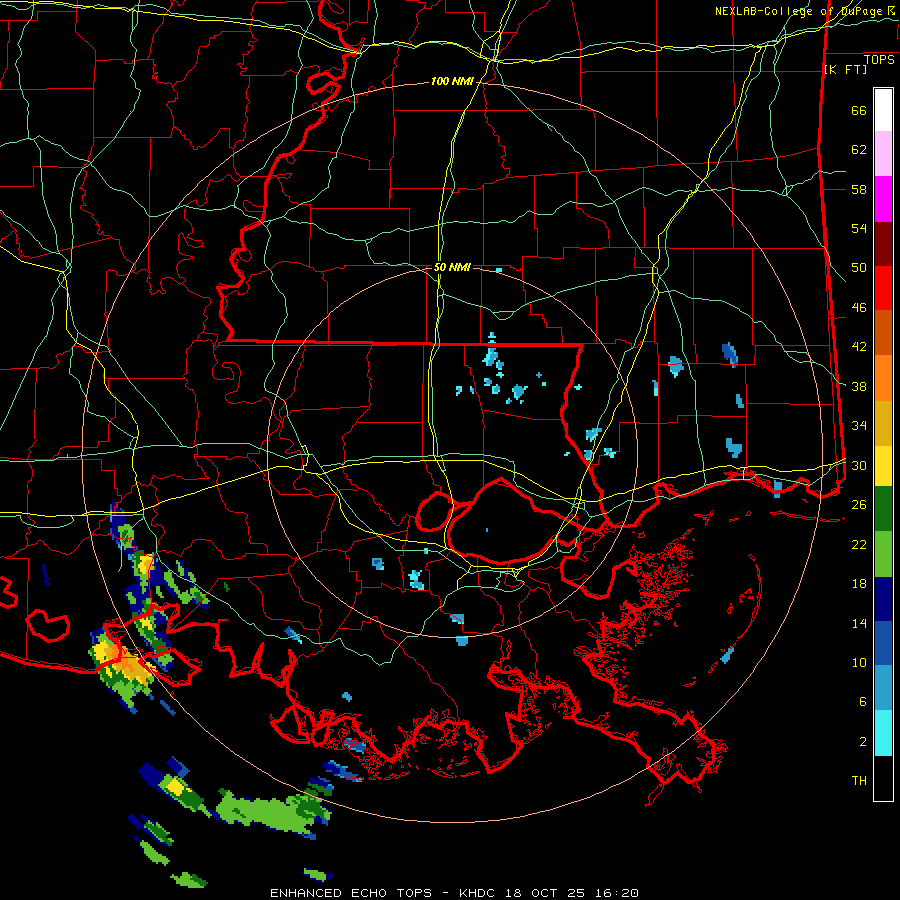Pick the light green legend segment

pyautogui.click(x=883, y=554)
